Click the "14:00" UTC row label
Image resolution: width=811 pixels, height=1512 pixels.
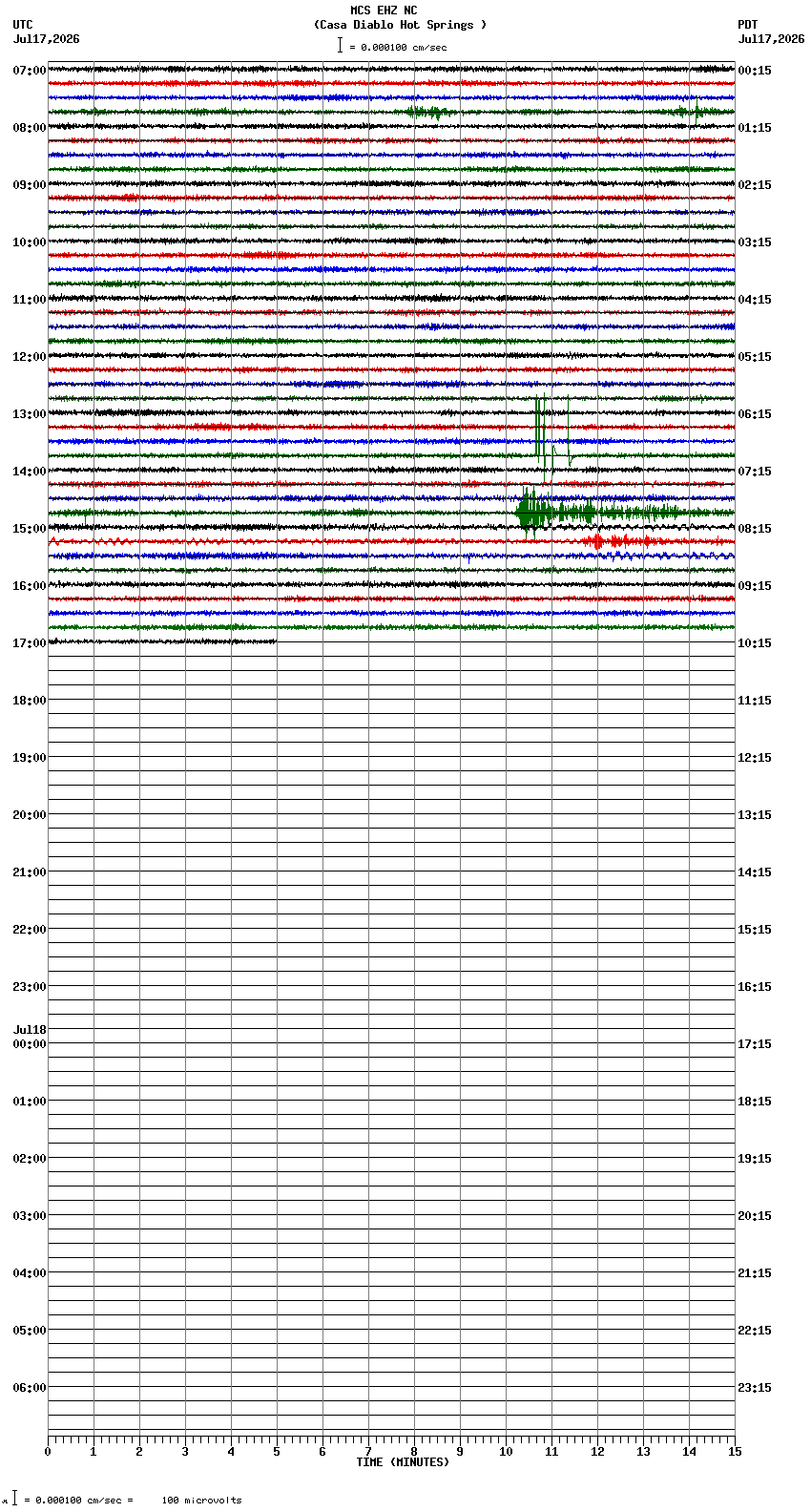point(30,472)
